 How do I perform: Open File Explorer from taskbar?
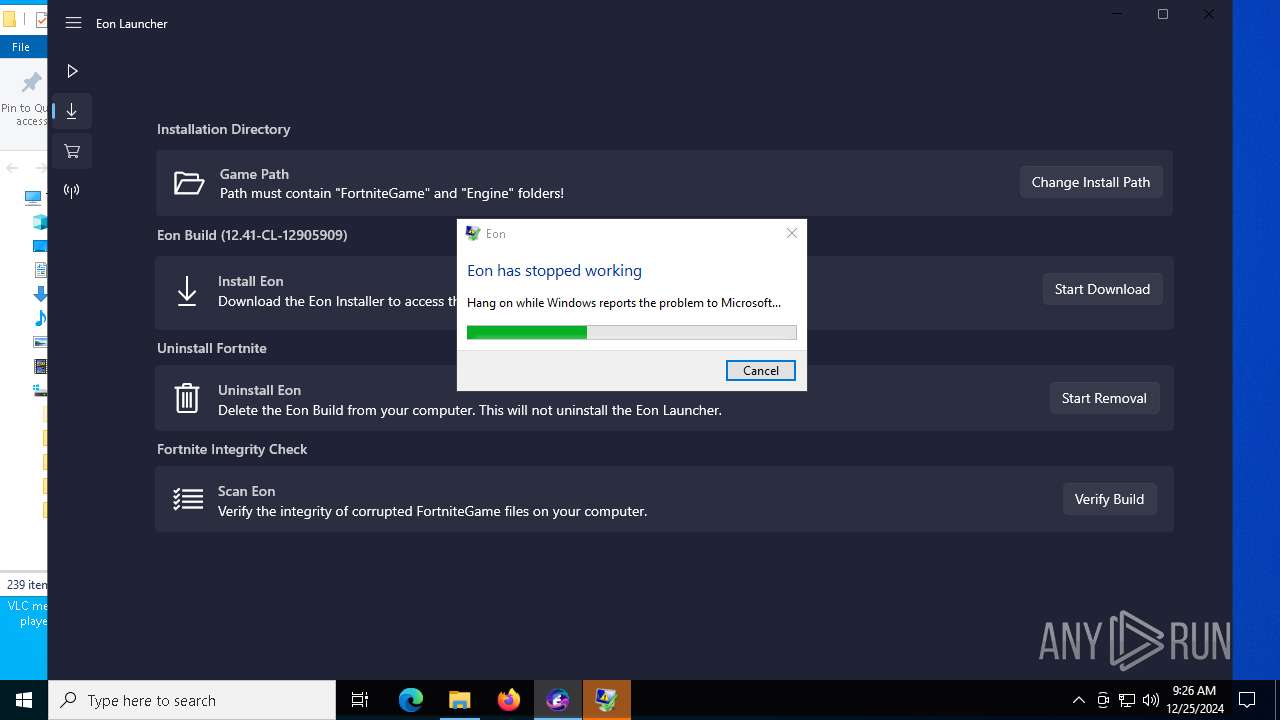click(x=460, y=700)
